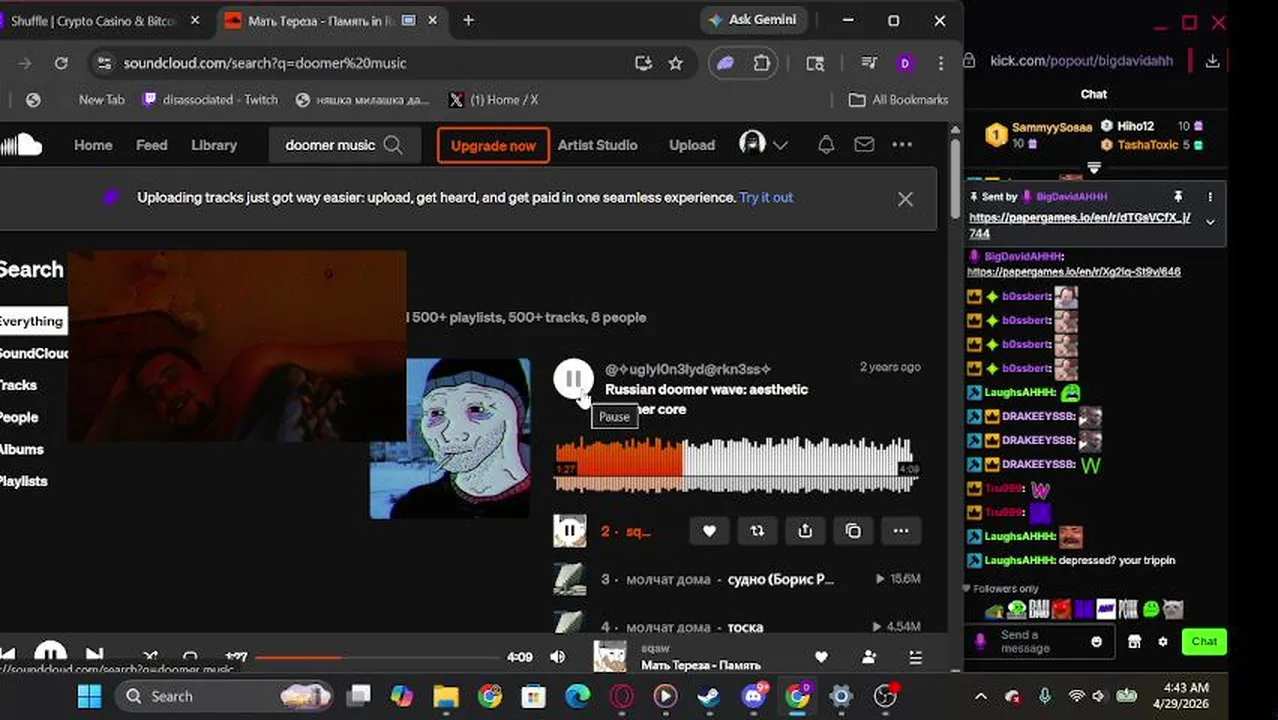Seek in the bottom player progress bar
The height and width of the screenshot is (720, 1278).
(x=377, y=657)
